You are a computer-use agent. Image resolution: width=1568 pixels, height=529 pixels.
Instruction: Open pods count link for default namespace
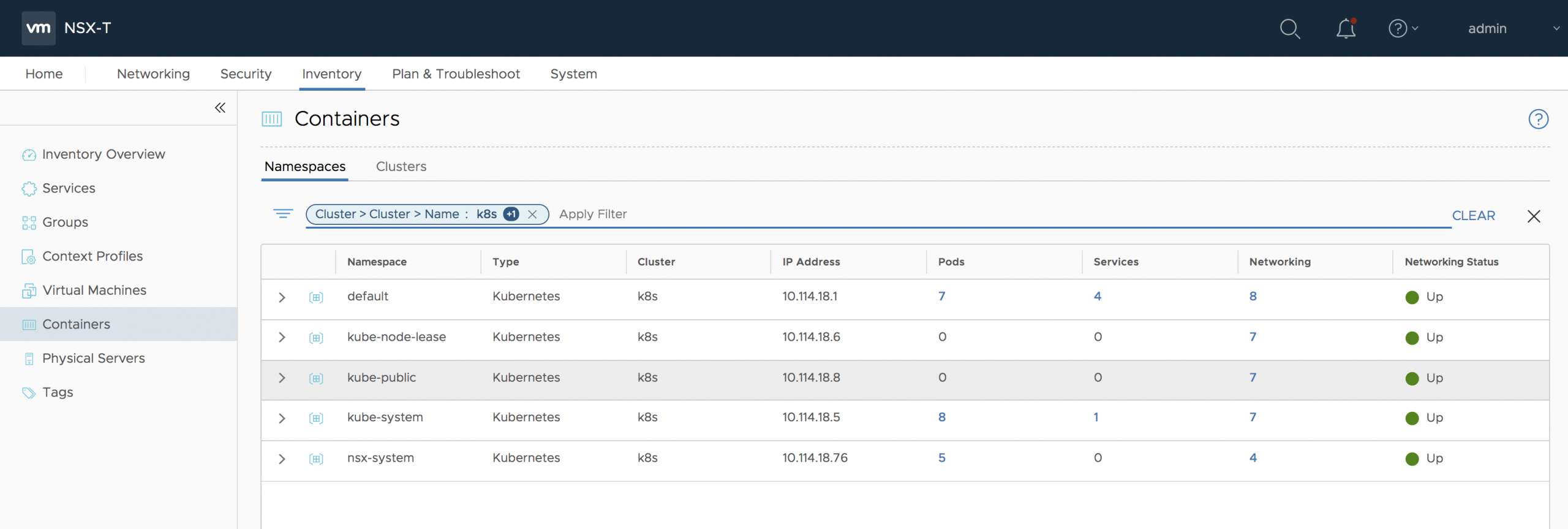[941, 297]
